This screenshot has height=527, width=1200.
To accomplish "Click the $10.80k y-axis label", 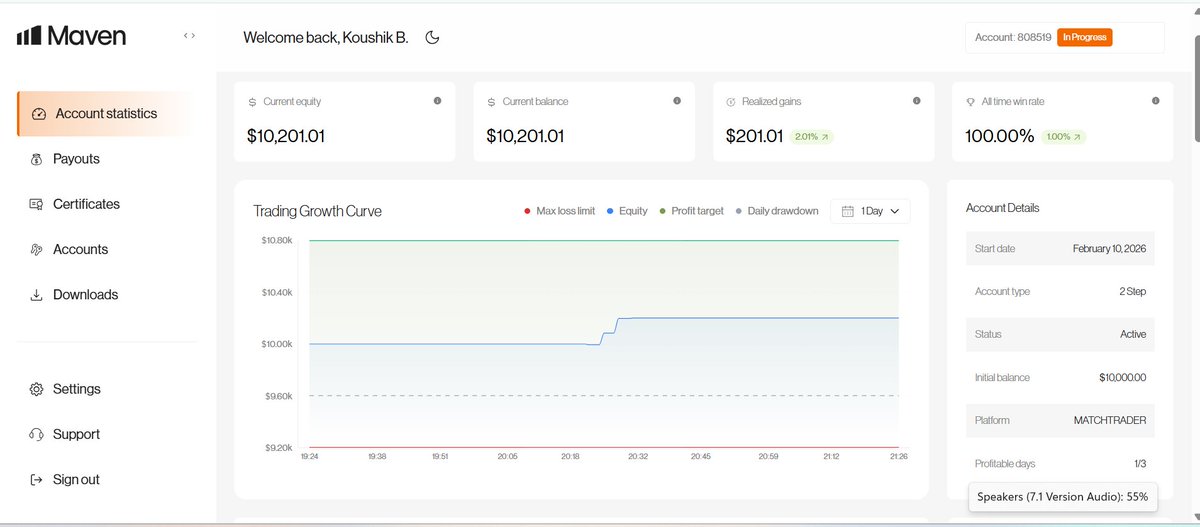I will coord(277,241).
